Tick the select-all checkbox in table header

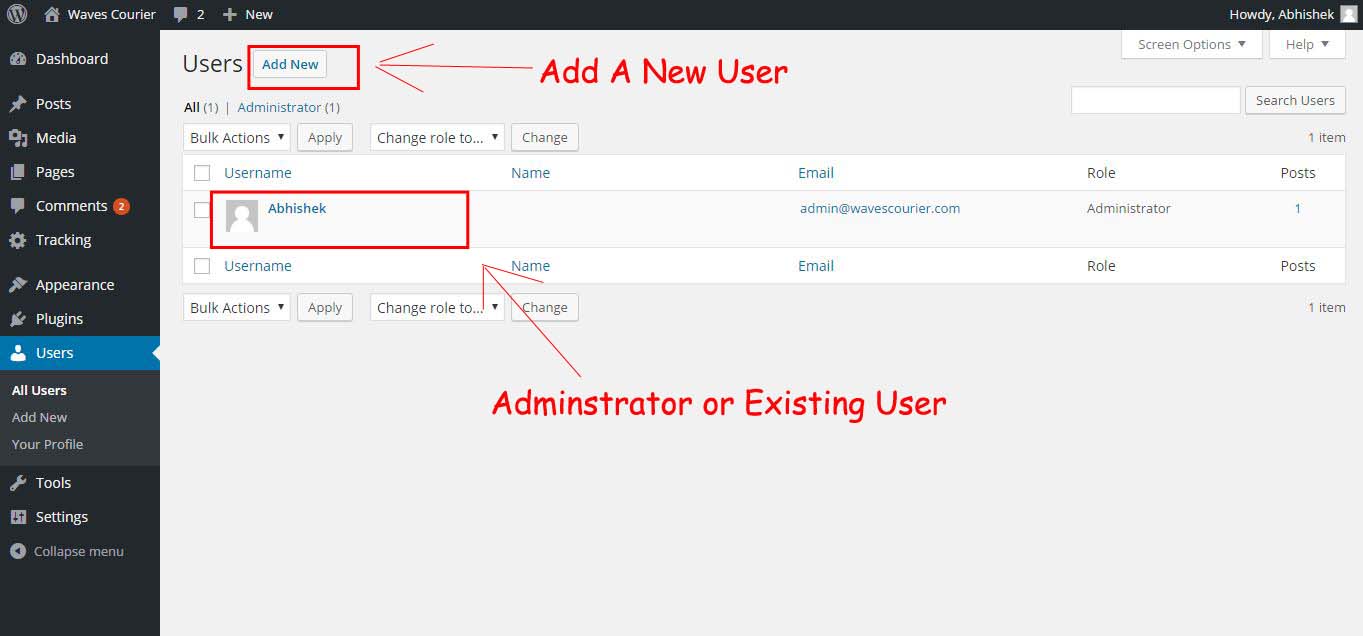click(x=202, y=173)
